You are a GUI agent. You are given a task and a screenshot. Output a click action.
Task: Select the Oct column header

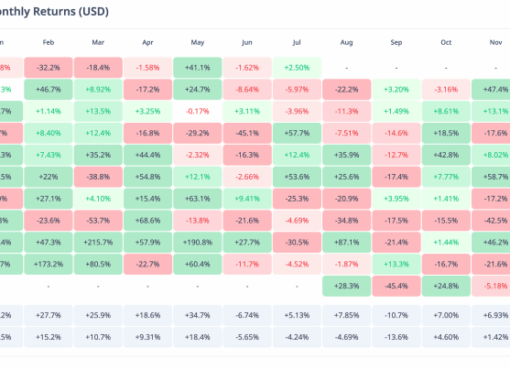446,42
